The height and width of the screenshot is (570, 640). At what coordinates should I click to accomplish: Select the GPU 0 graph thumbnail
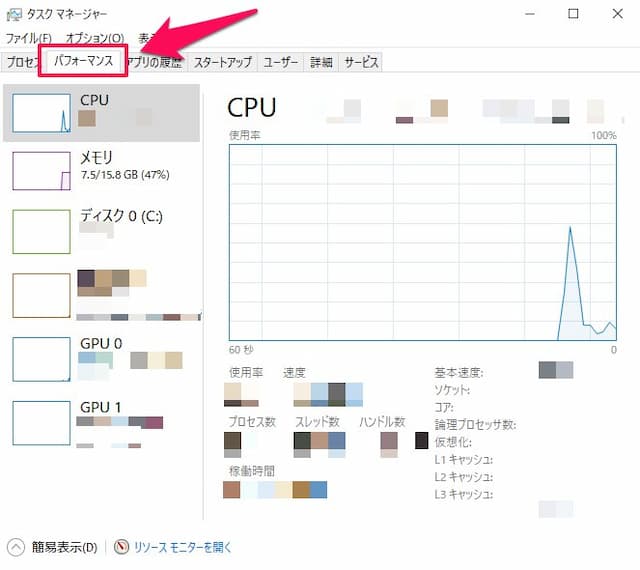pos(41,359)
